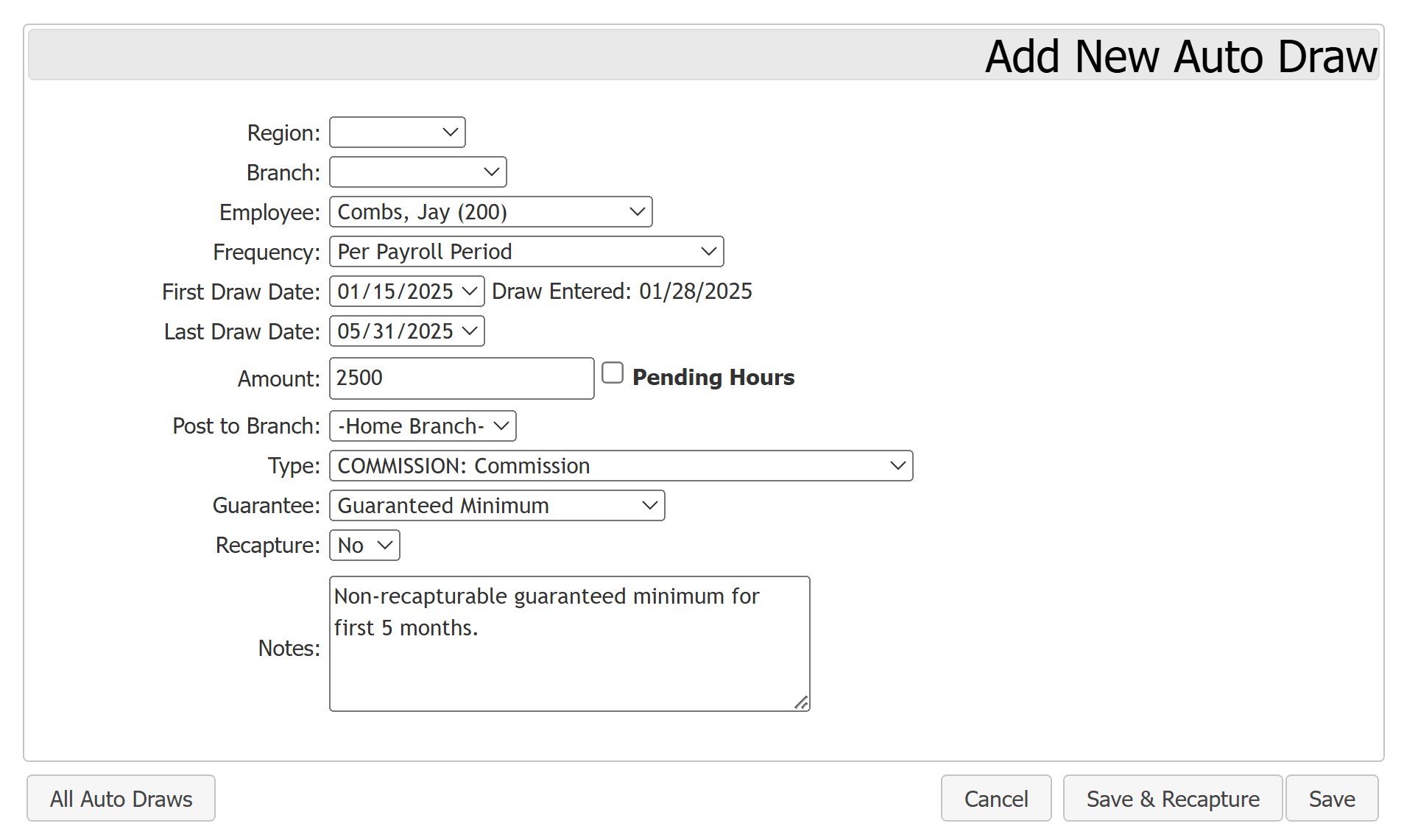Click the Branch: label
The image size is (1404, 840).
(283, 173)
